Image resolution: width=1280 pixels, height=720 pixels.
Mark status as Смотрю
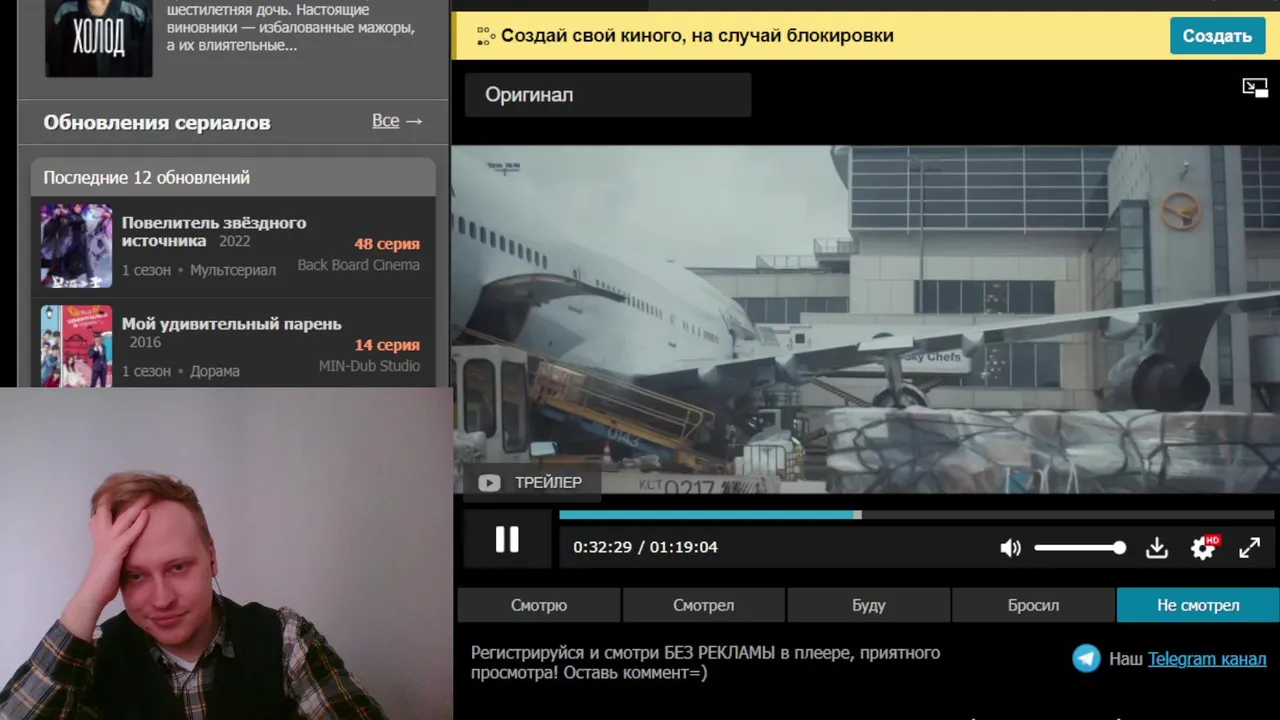pyautogui.click(x=539, y=605)
